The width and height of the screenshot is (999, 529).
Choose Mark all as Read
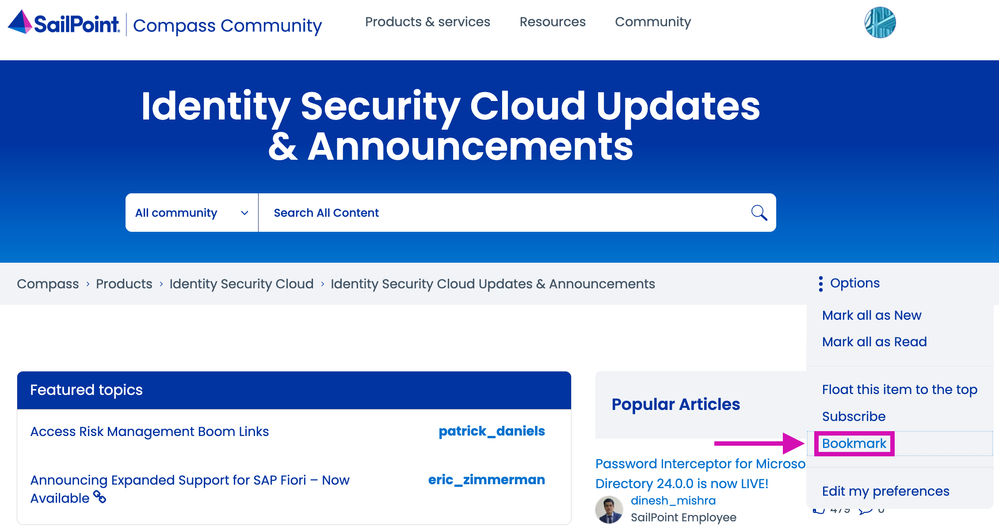pos(874,341)
